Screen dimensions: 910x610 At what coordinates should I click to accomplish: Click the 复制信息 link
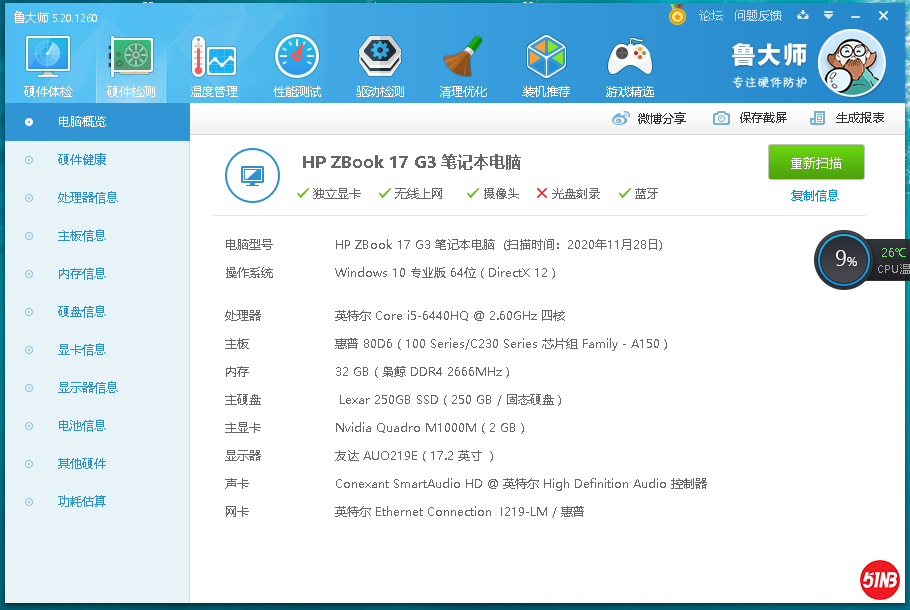click(x=814, y=196)
